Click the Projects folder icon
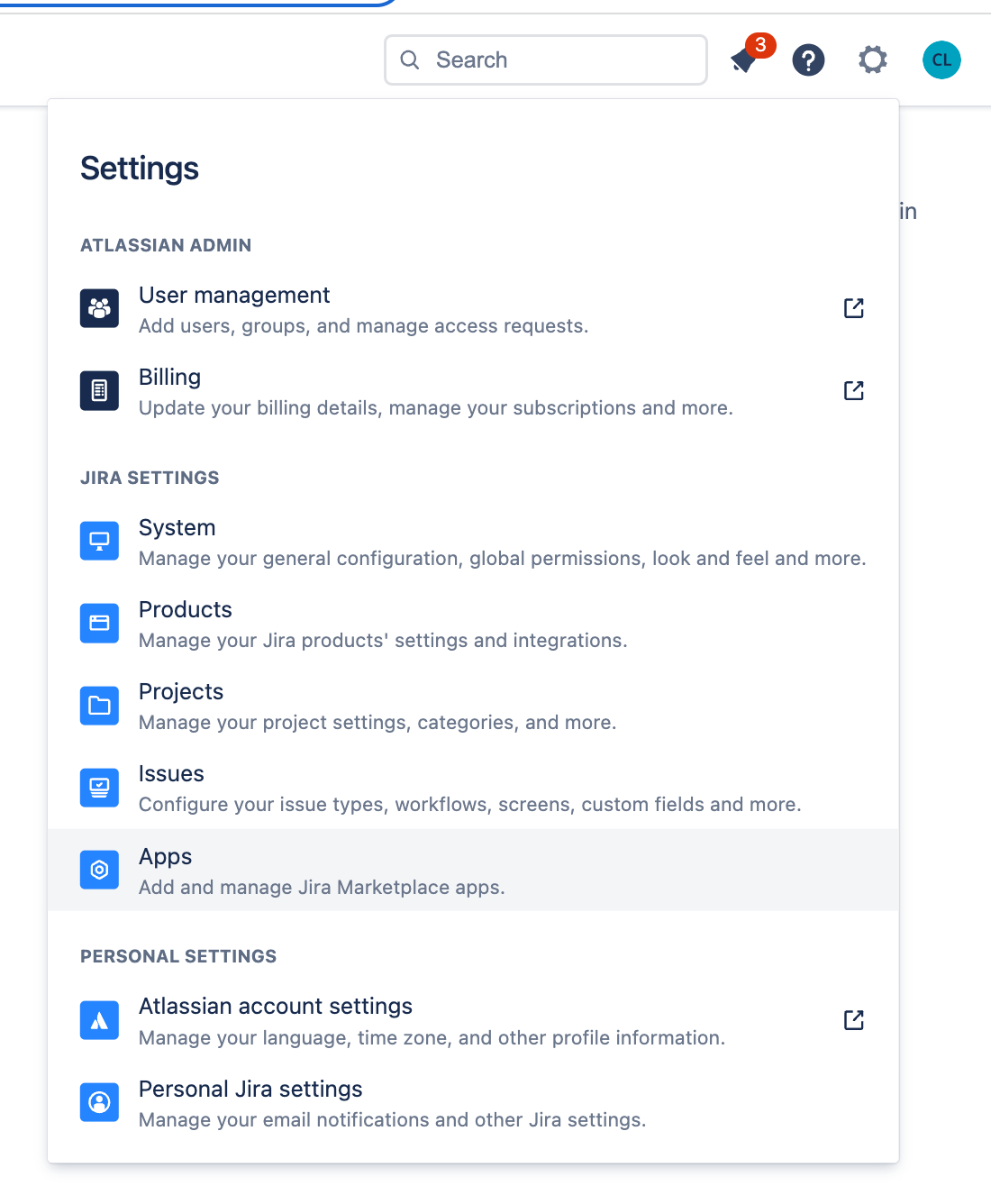This screenshot has width=991, height=1204. pyautogui.click(x=99, y=706)
